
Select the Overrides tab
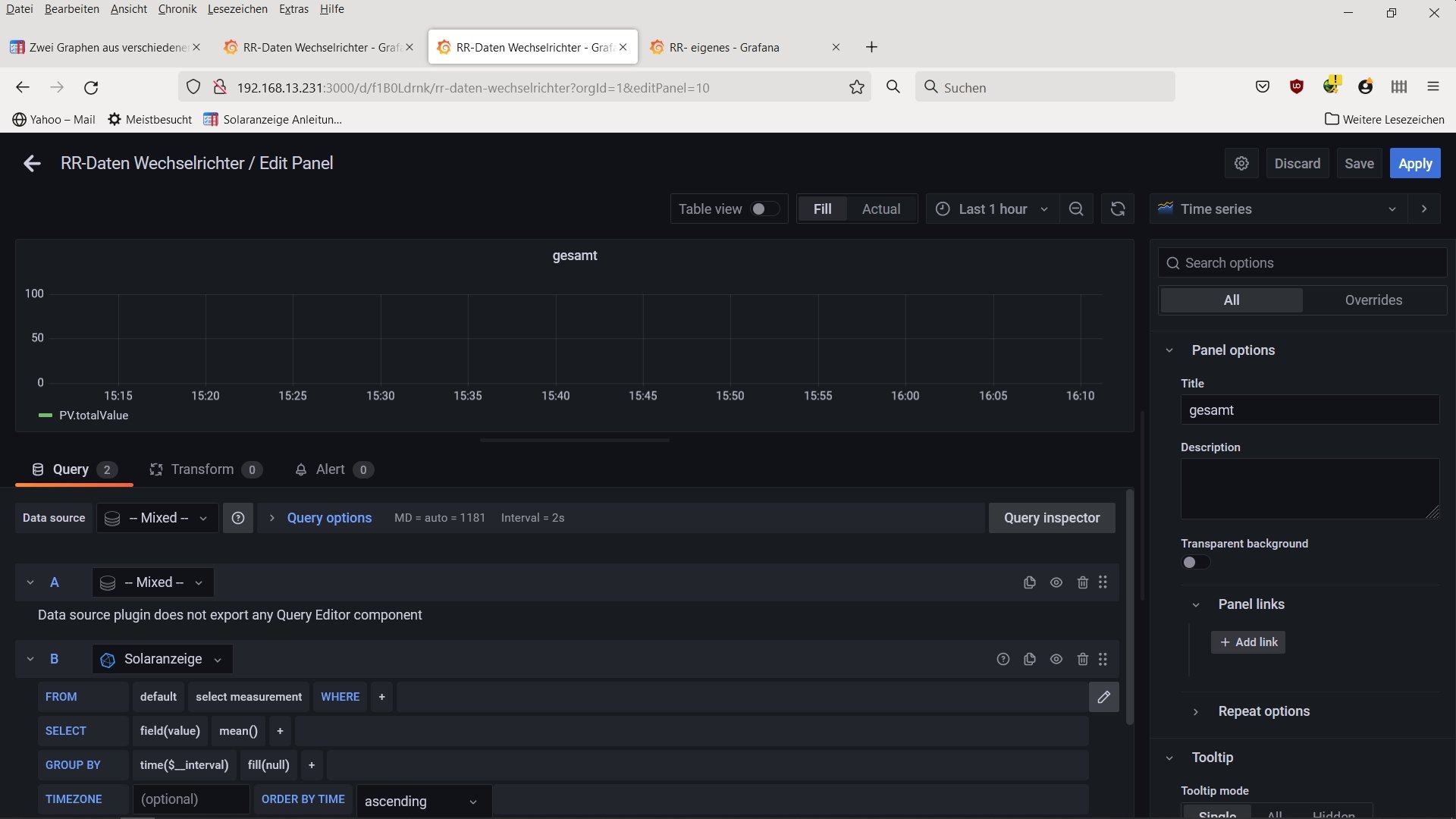[1373, 300]
